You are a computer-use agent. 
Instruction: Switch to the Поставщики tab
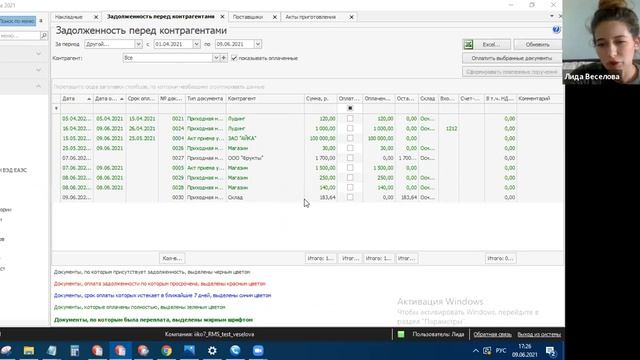pos(248,17)
